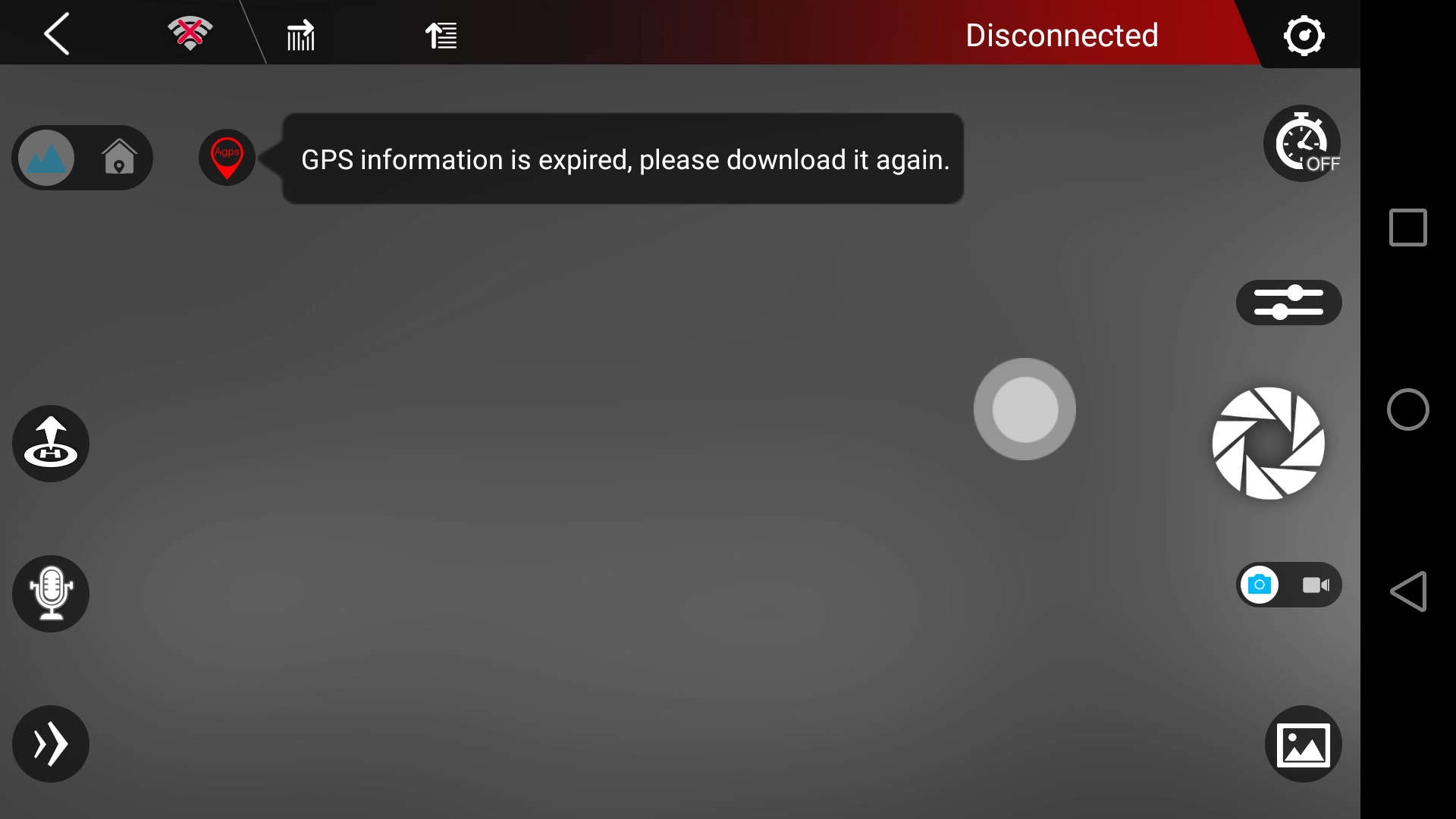
Task: Expand the double-chevron side menu
Action: pyautogui.click(x=51, y=744)
